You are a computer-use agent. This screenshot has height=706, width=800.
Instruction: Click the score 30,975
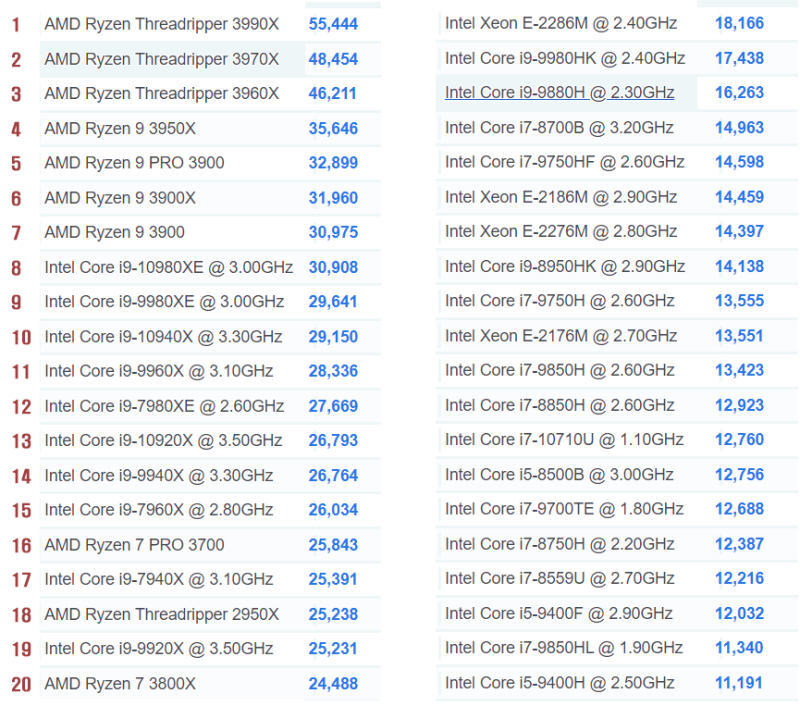pos(333,232)
